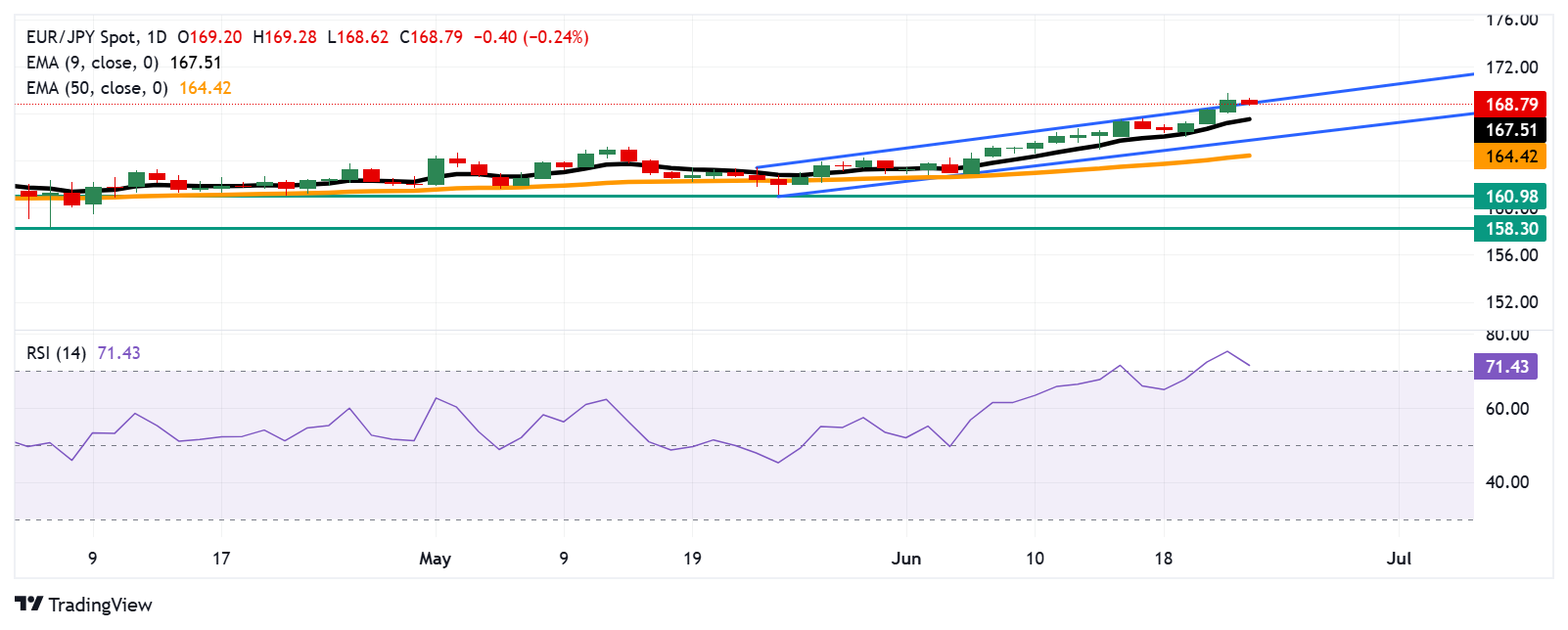This screenshot has height=630, width=1568.
Task: Click the 19 label on the date axis
Action: [692, 559]
